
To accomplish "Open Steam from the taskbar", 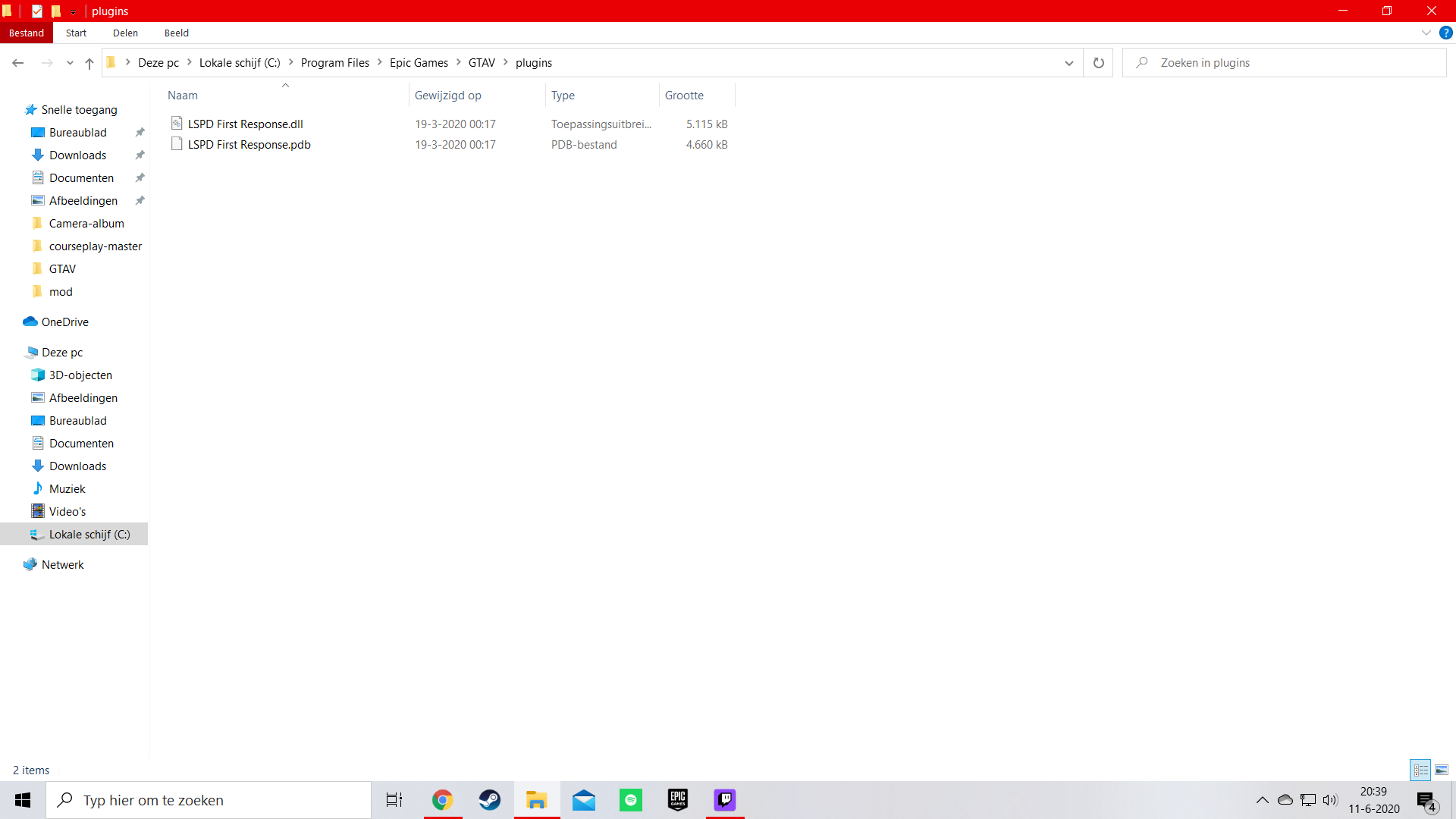I will (489, 800).
